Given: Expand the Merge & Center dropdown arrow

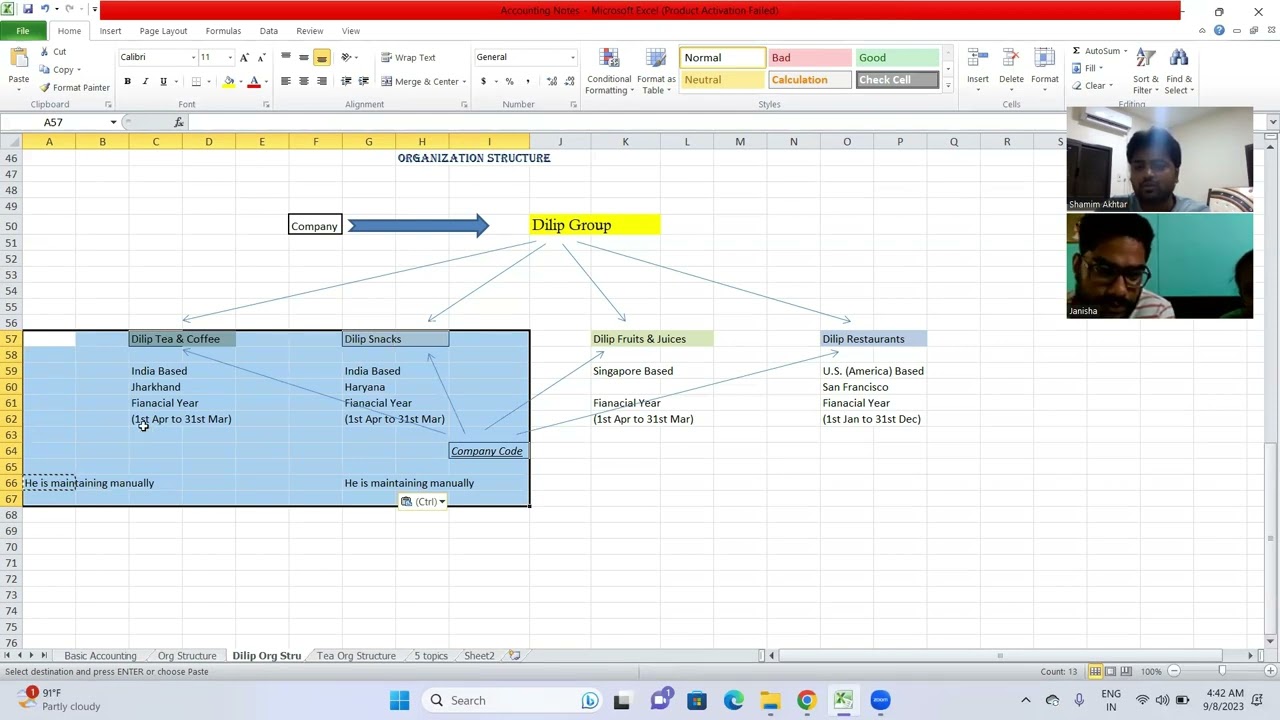Looking at the screenshot, I should click(x=464, y=81).
